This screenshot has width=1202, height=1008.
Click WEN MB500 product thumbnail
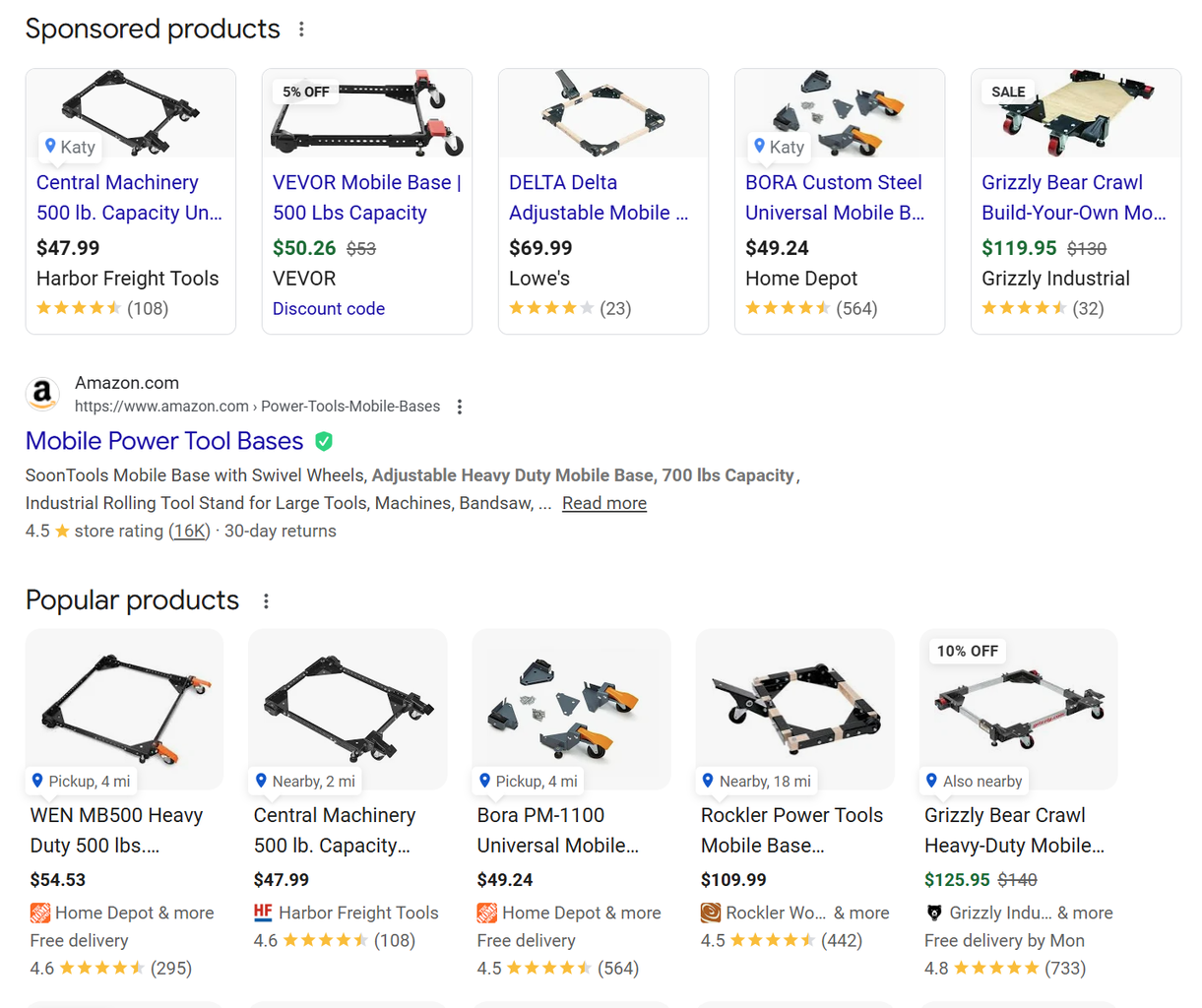pos(124,707)
